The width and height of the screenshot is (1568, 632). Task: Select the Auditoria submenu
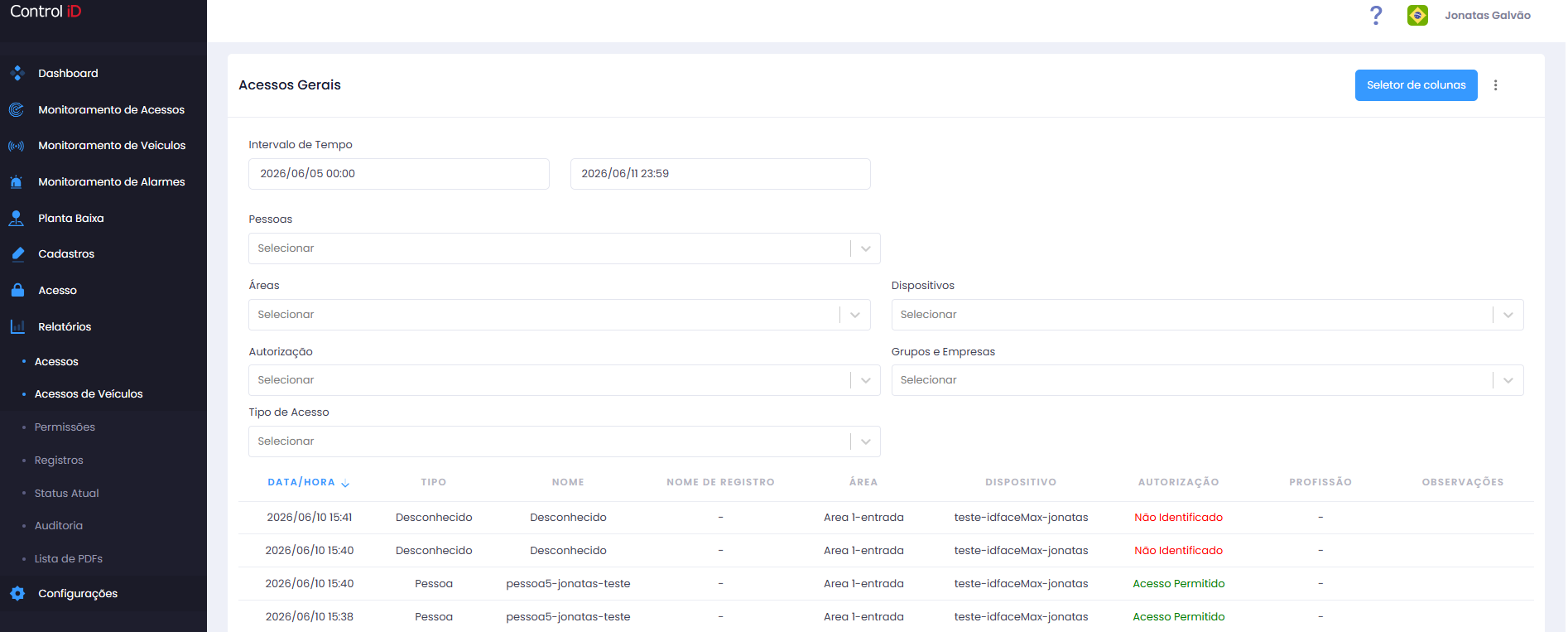58,526
